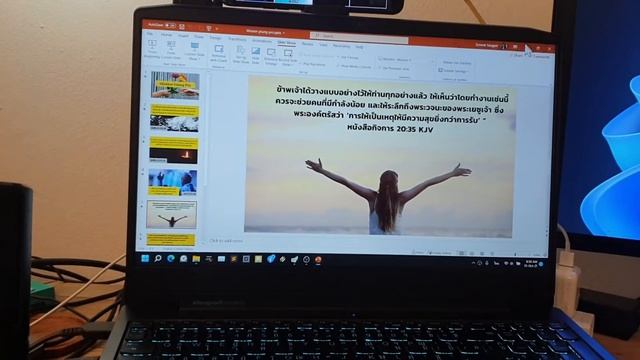640x360 pixels.
Task: Select the open-arms woman slide thumbnail
Action: coord(171,214)
